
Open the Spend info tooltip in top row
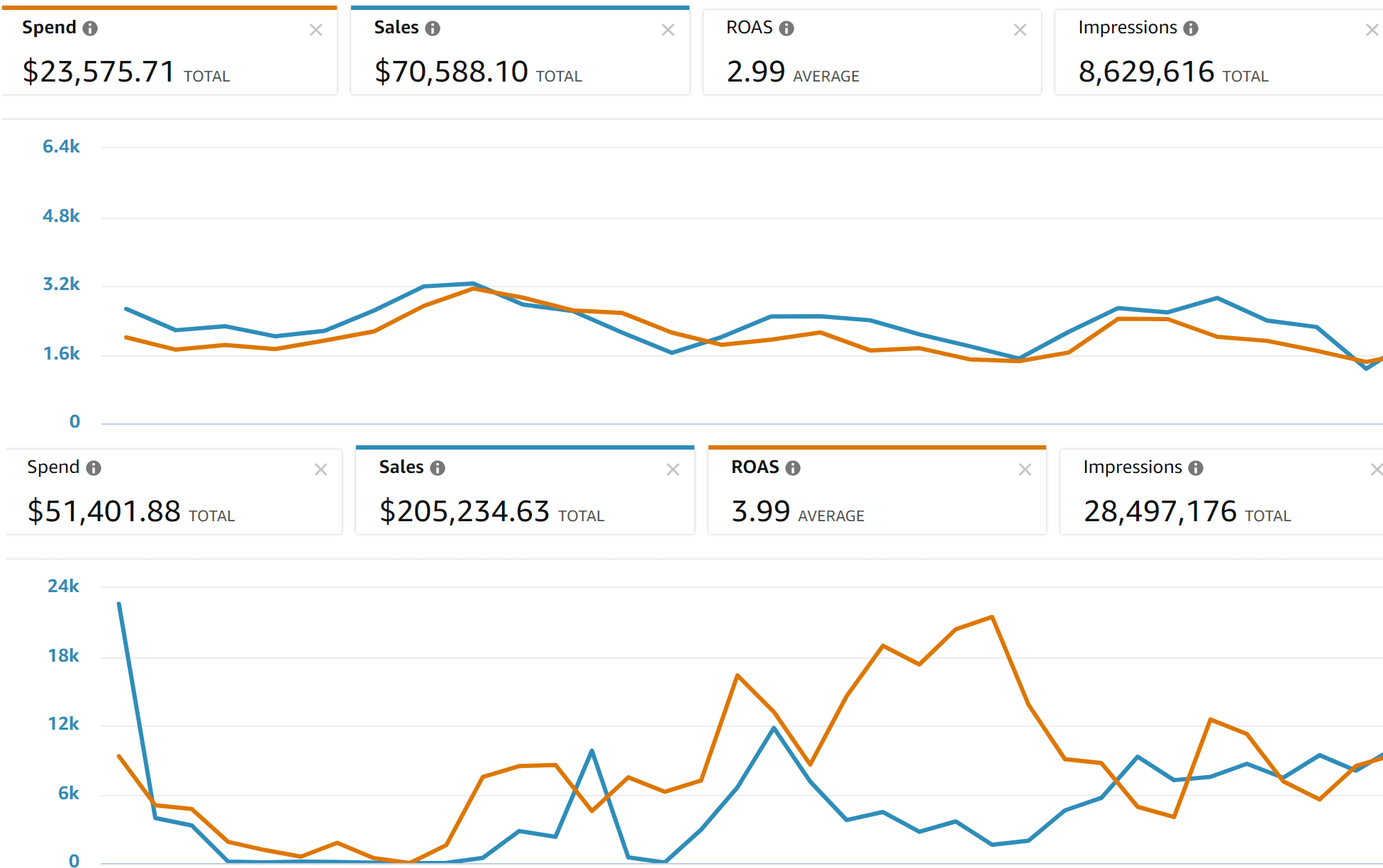[90, 28]
